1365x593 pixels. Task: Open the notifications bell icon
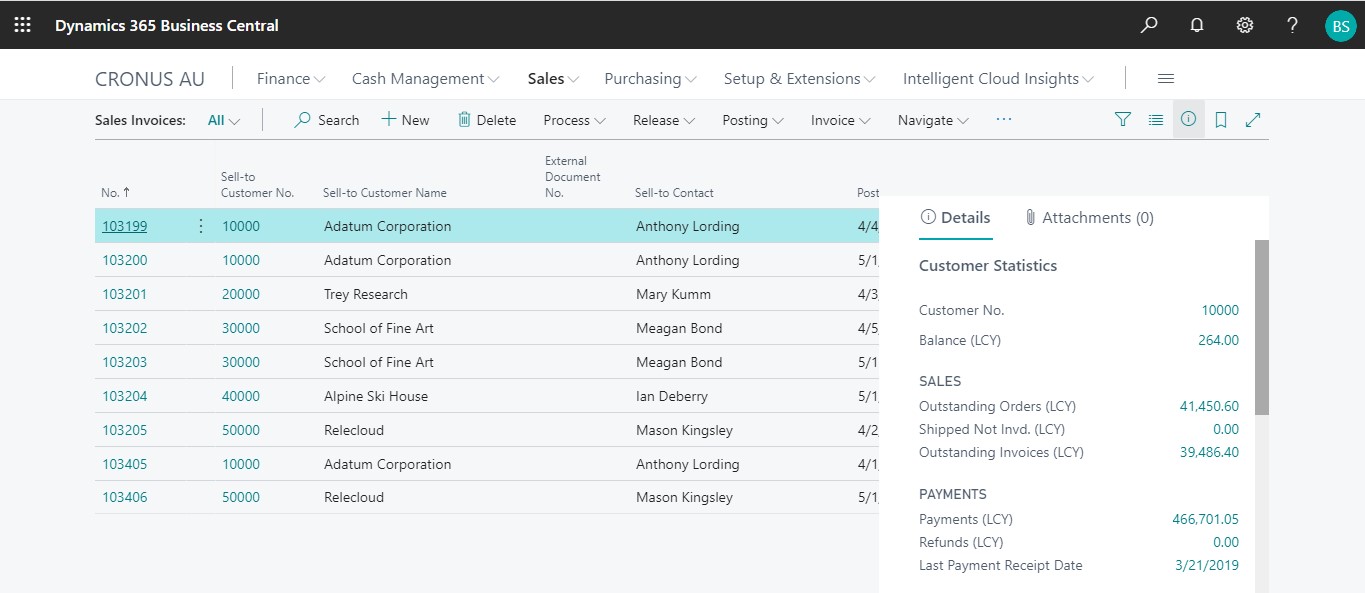pos(1196,25)
